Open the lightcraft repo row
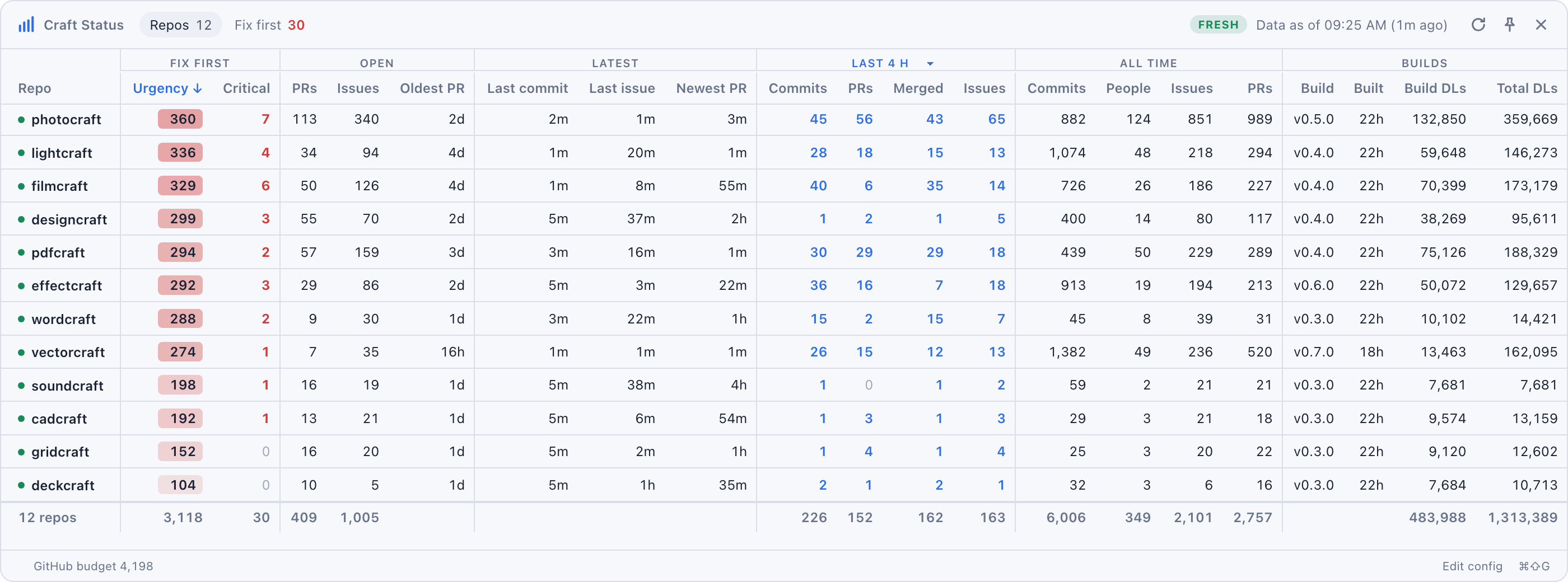1568x582 pixels. point(784,153)
